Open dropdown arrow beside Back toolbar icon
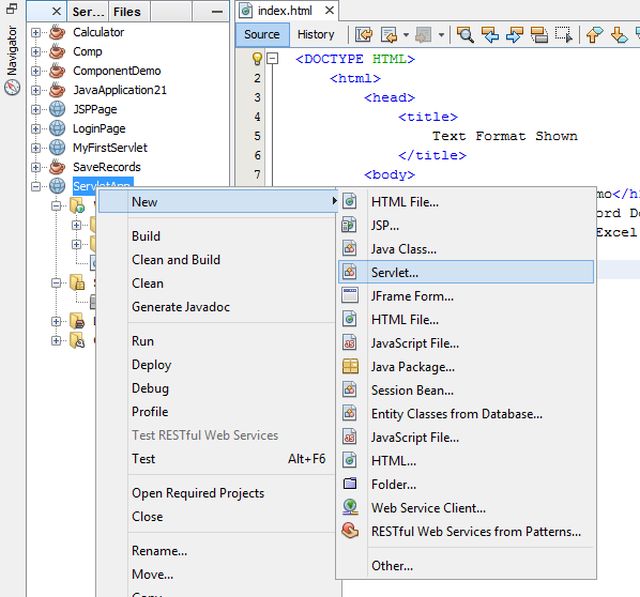Image resolution: width=640 pixels, height=597 pixels. (x=406, y=35)
